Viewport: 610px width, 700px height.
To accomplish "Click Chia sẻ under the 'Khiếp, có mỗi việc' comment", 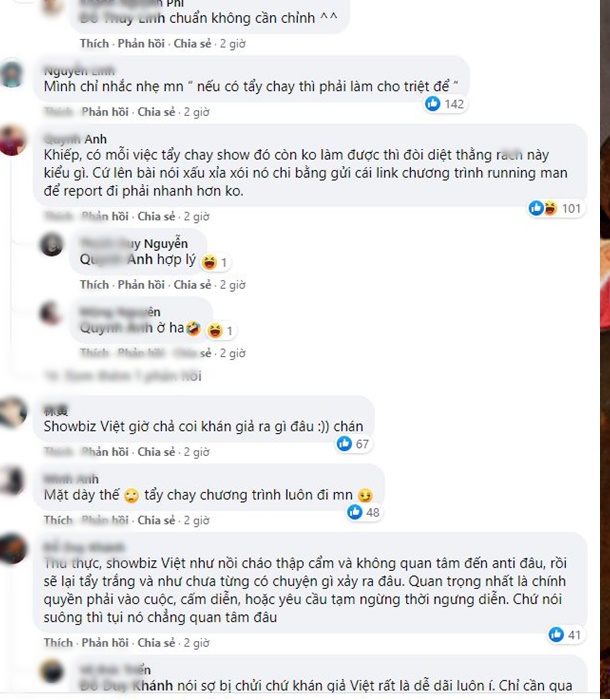I will (156, 217).
